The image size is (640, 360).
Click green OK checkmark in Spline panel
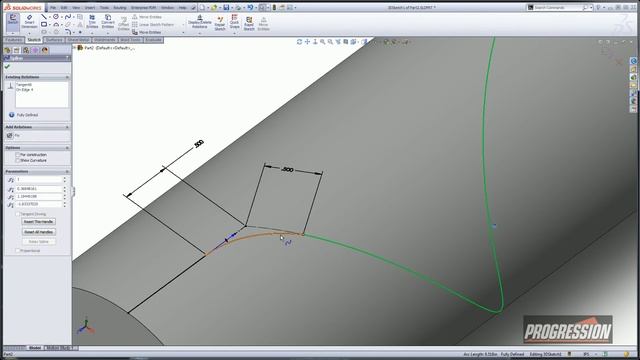7,67
